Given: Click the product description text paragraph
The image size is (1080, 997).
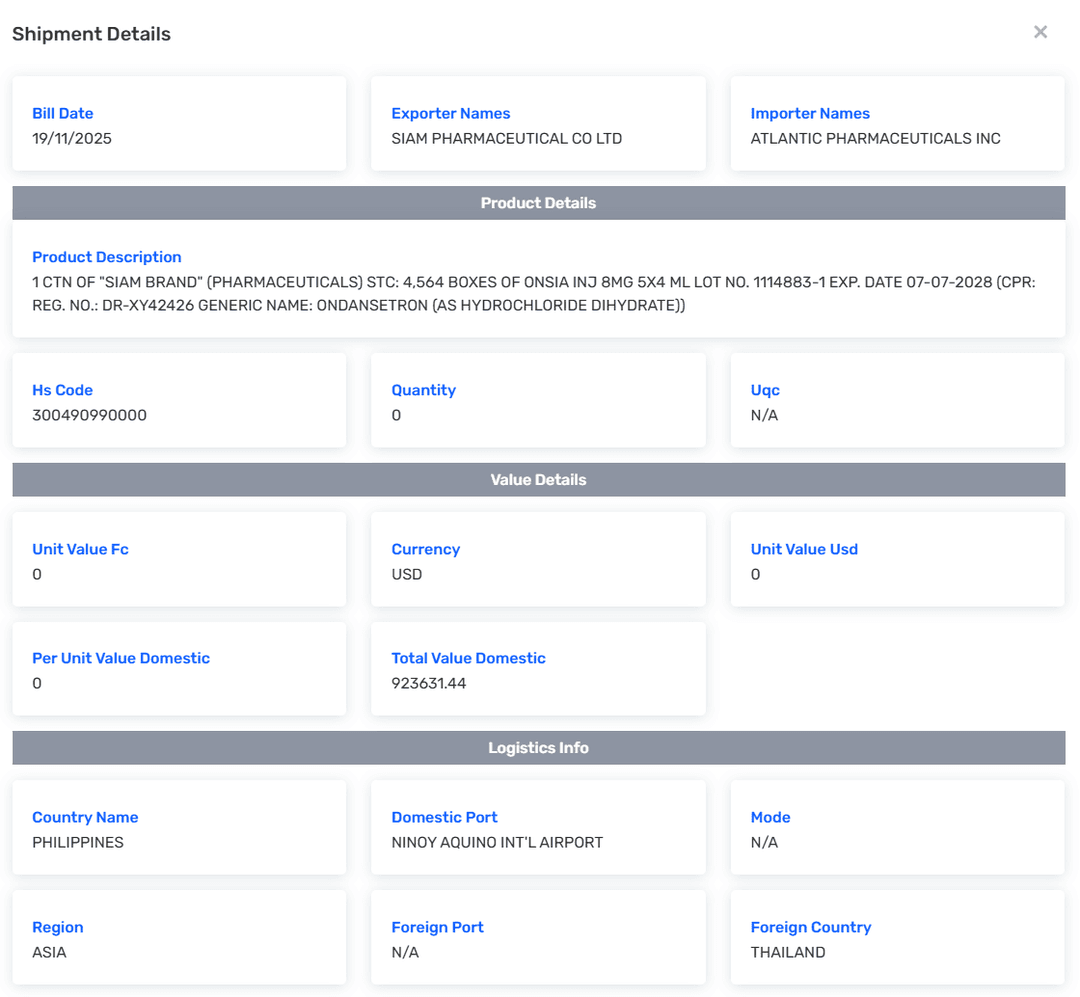Looking at the screenshot, I should point(533,294).
